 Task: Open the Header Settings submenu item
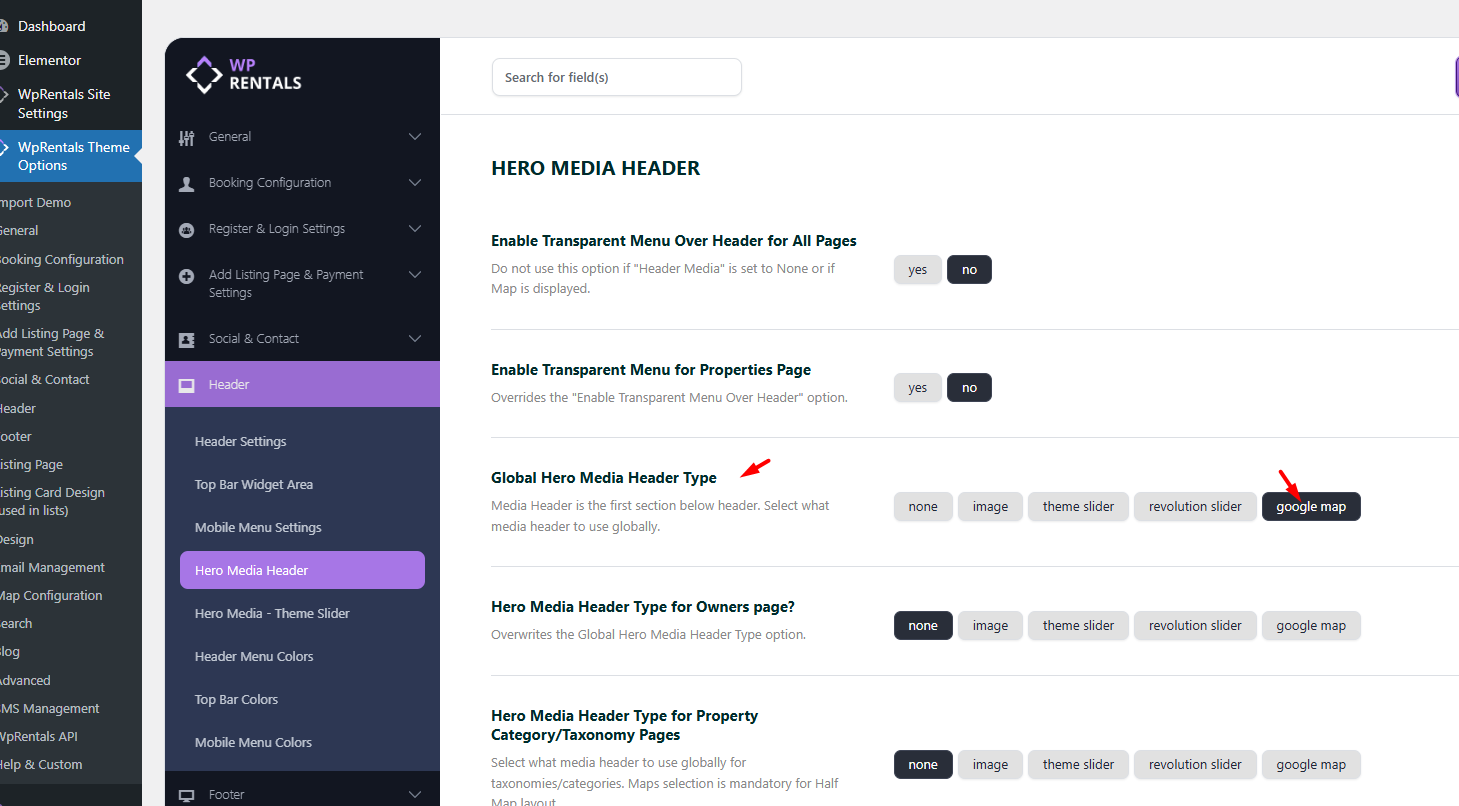241,442
